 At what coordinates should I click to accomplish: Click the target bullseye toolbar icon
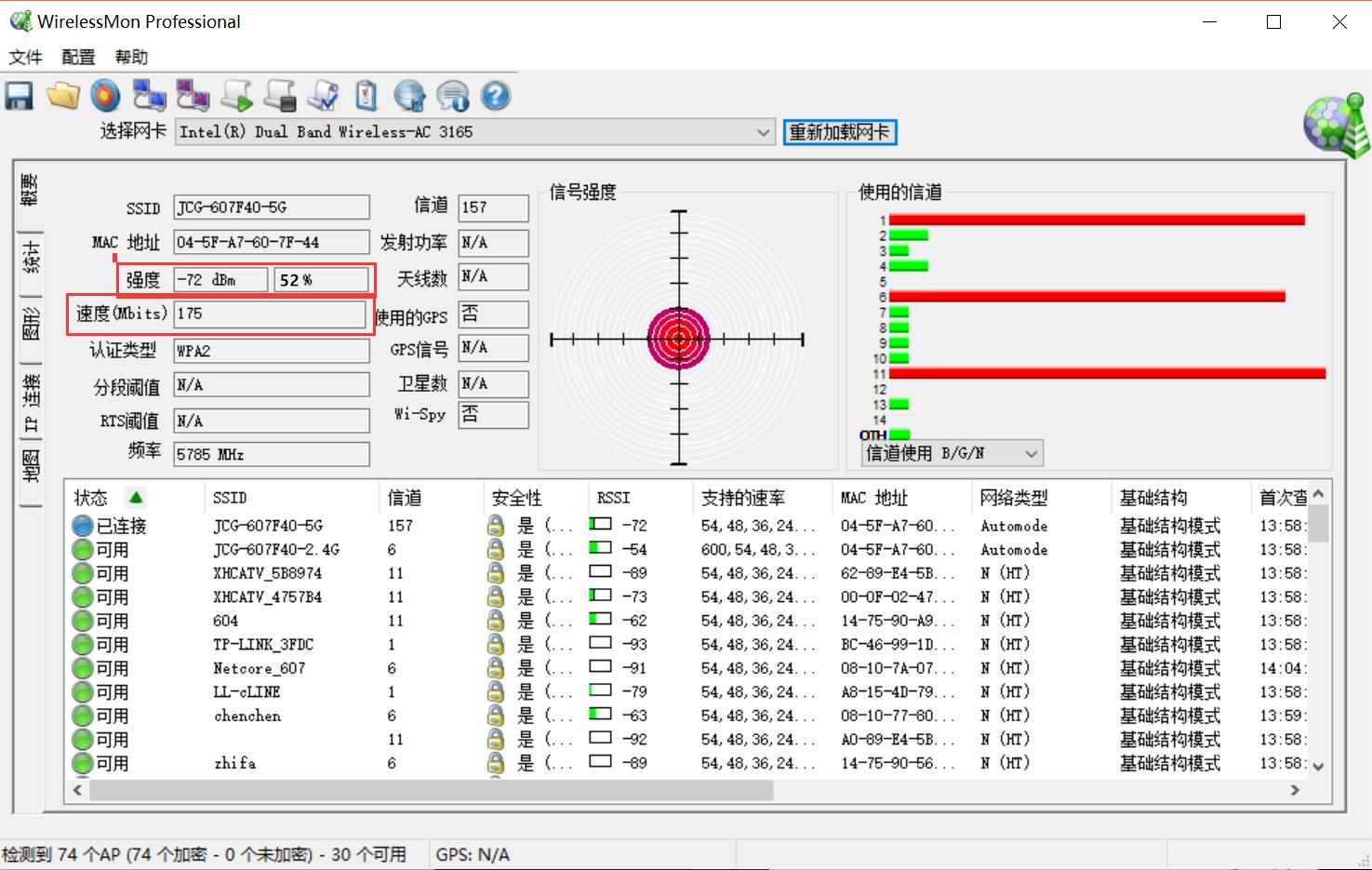click(106, 96)
